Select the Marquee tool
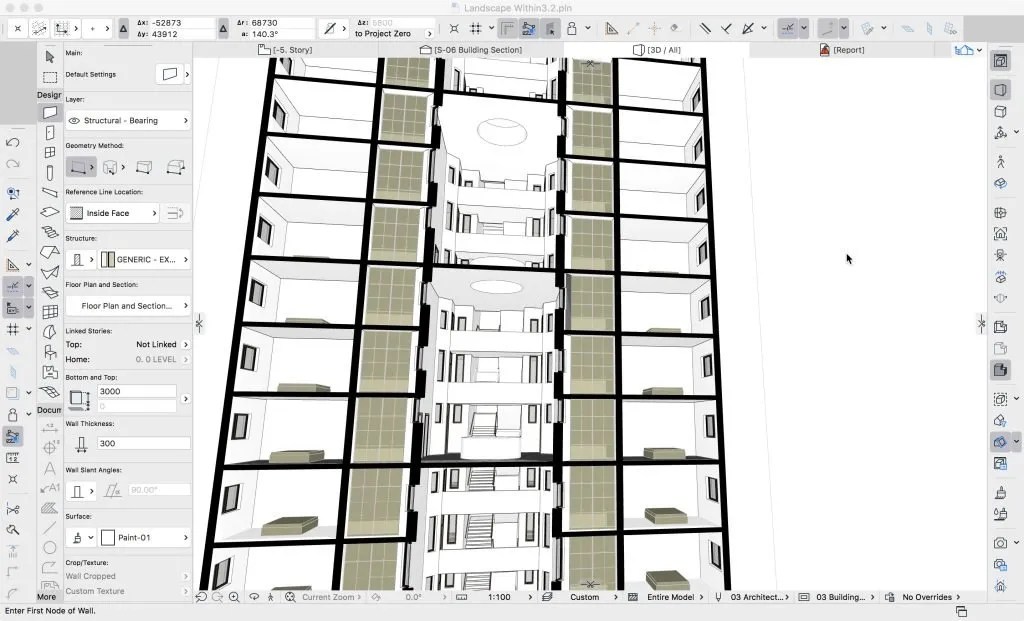The image size is (1024, 621). point(50,77)
